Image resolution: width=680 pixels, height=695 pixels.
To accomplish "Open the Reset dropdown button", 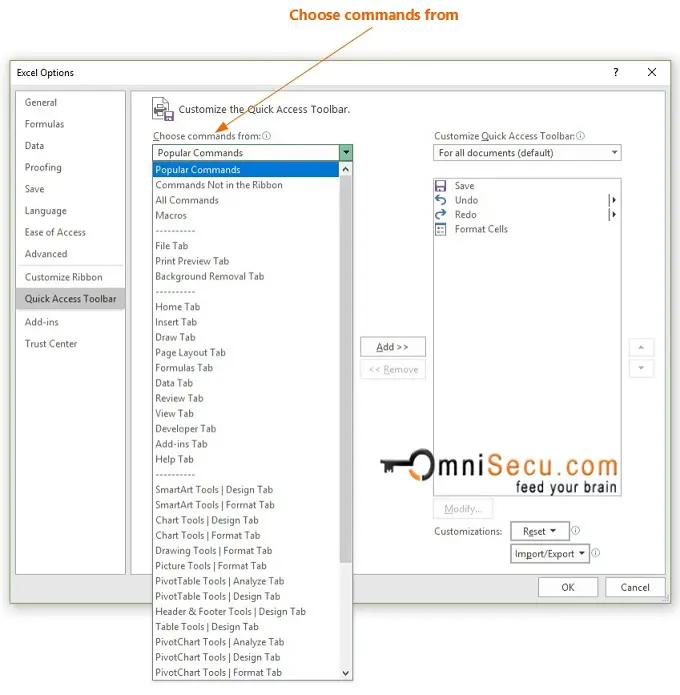I will click(539, 531).
